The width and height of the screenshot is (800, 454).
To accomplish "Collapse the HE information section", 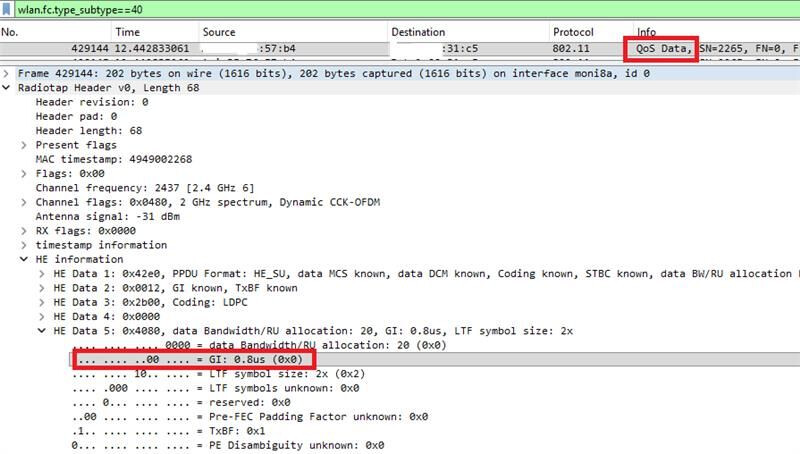I will click(x=25, y=259).
